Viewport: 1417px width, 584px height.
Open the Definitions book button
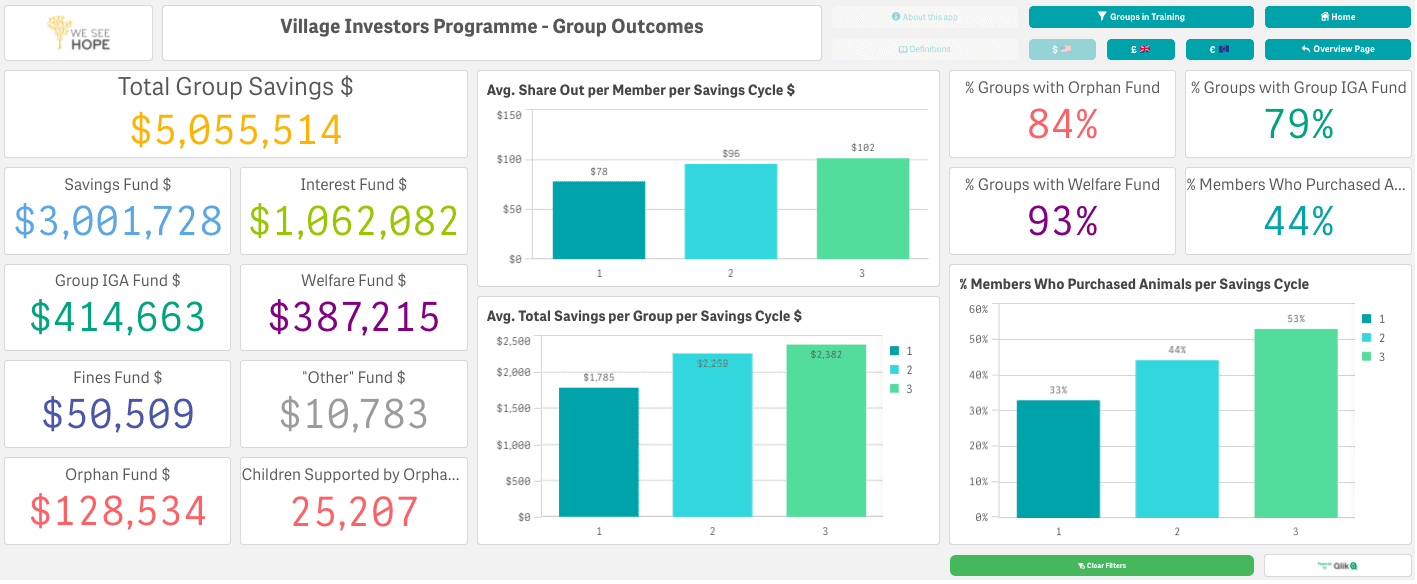point(925,49)
